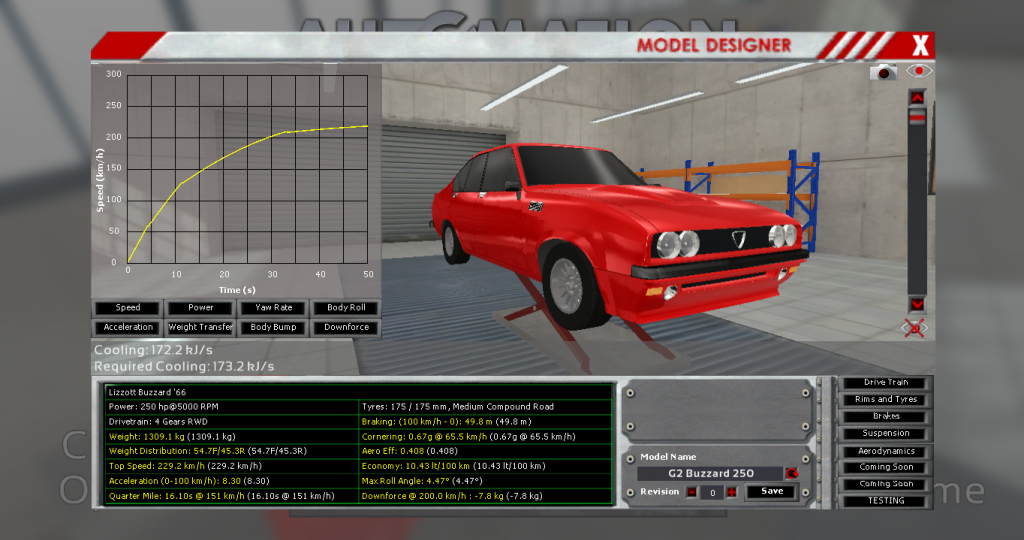Click the Cornering 0.67g row
The height and width of the screenshot is (540, 1024).
(486, 437)
